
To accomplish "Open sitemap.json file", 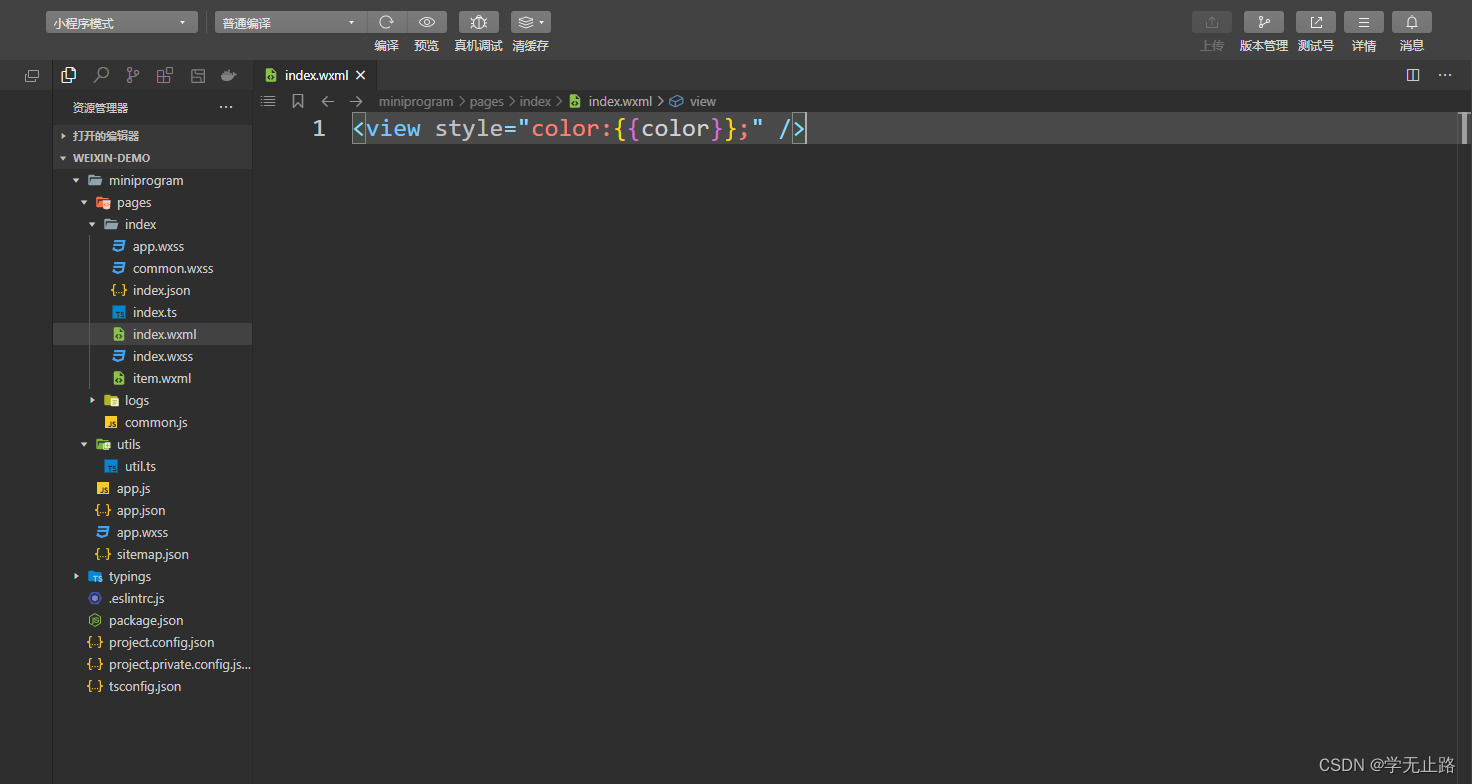I will 152,555.
